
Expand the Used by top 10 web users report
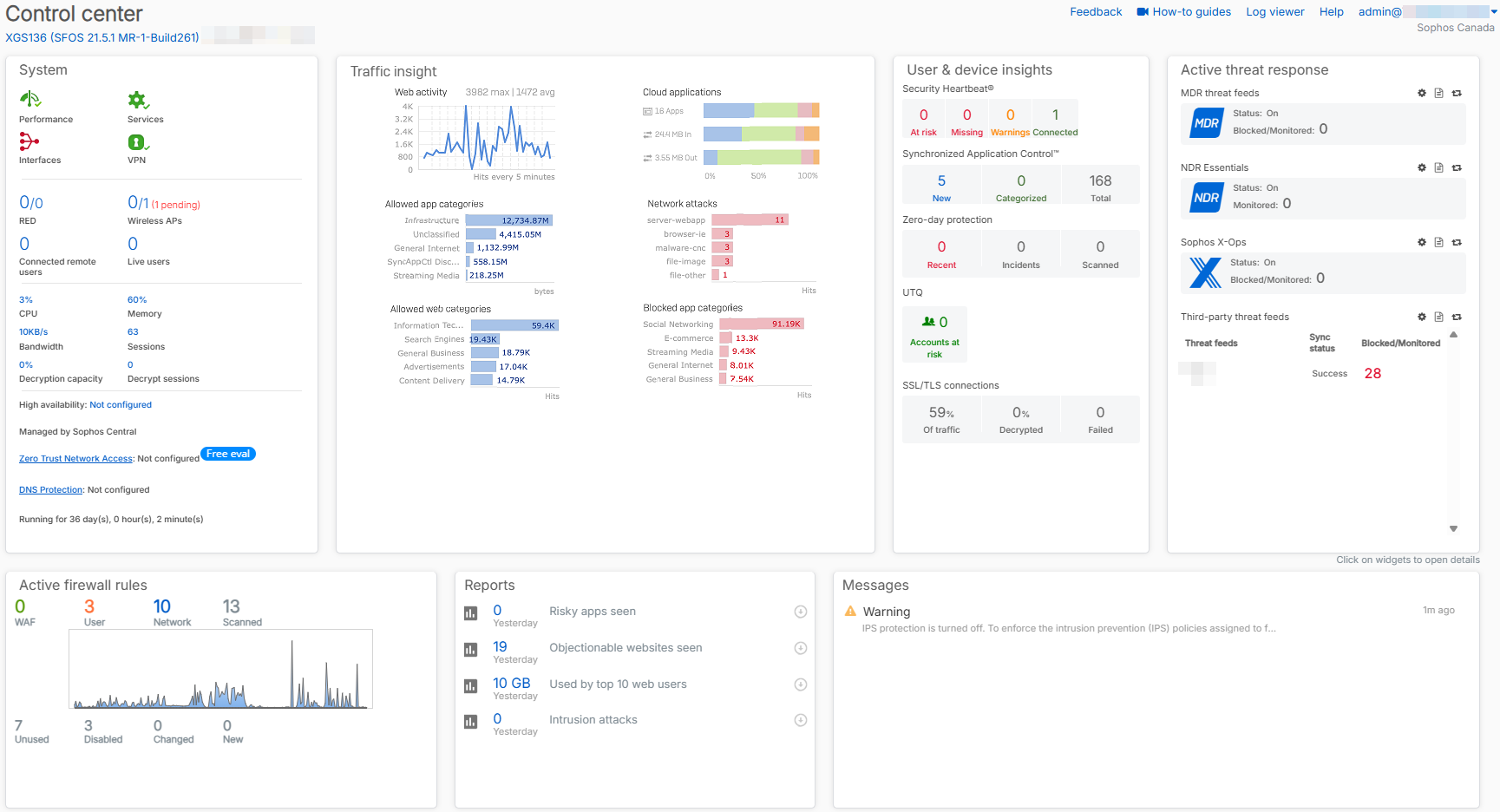[800, 684]
